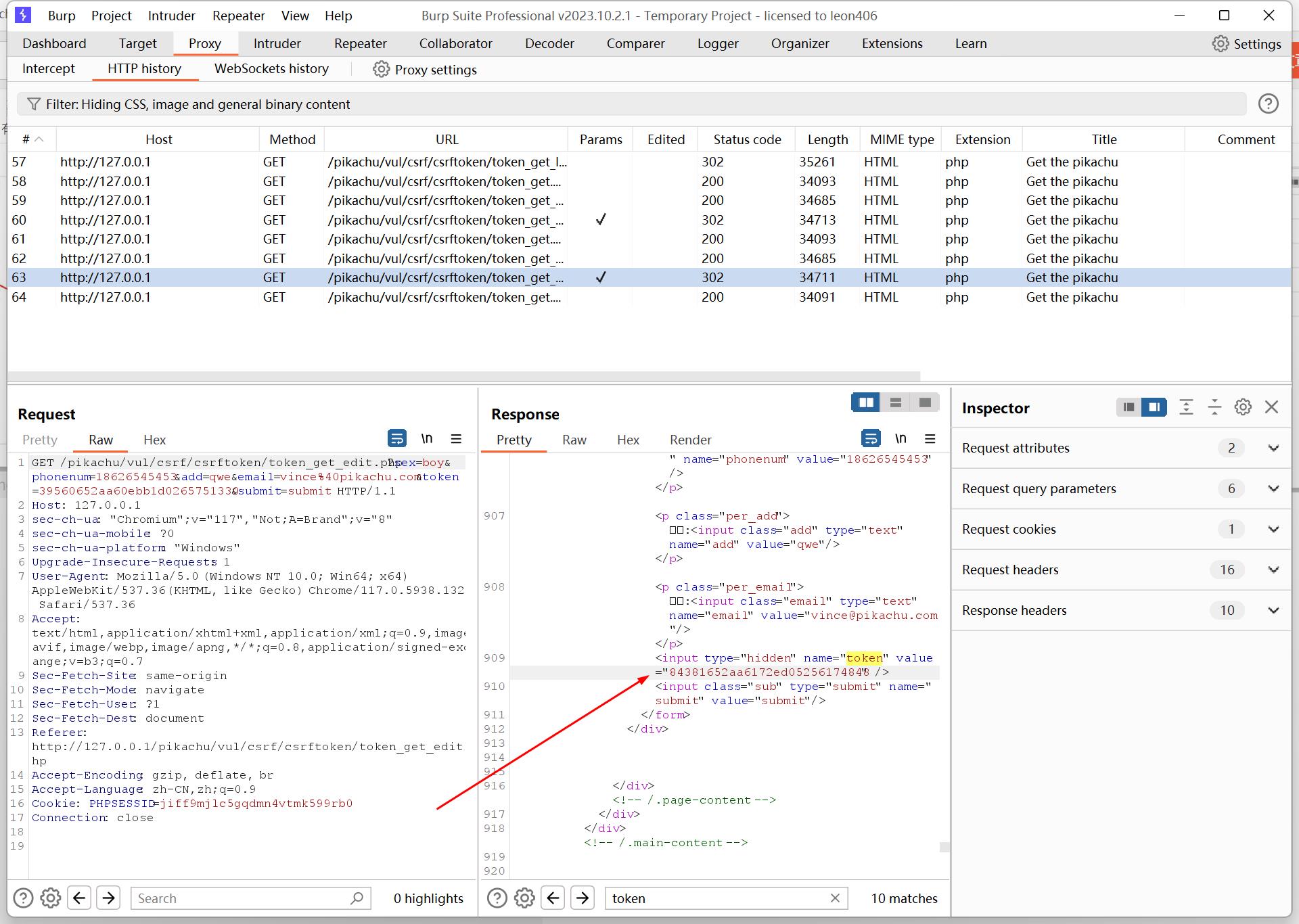Select history row number 64
Screen dimensions: 1299x924
tap(649, 297)
